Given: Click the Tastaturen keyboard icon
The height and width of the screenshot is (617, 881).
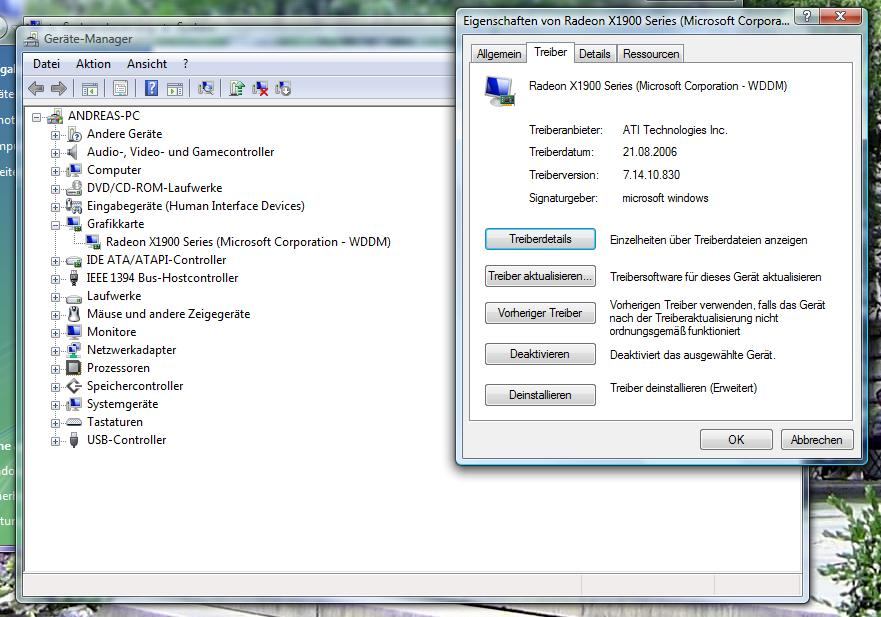Looking at the screenshot, I should pyautogui.click(x=74, y=422).
